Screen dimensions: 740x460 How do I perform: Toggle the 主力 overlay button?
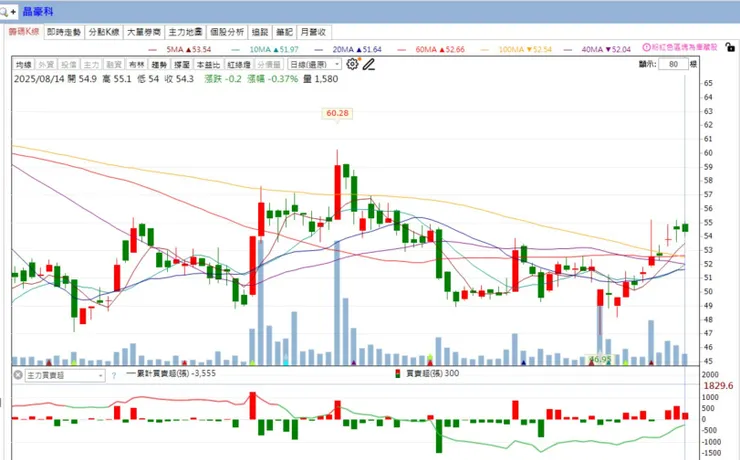92,65
